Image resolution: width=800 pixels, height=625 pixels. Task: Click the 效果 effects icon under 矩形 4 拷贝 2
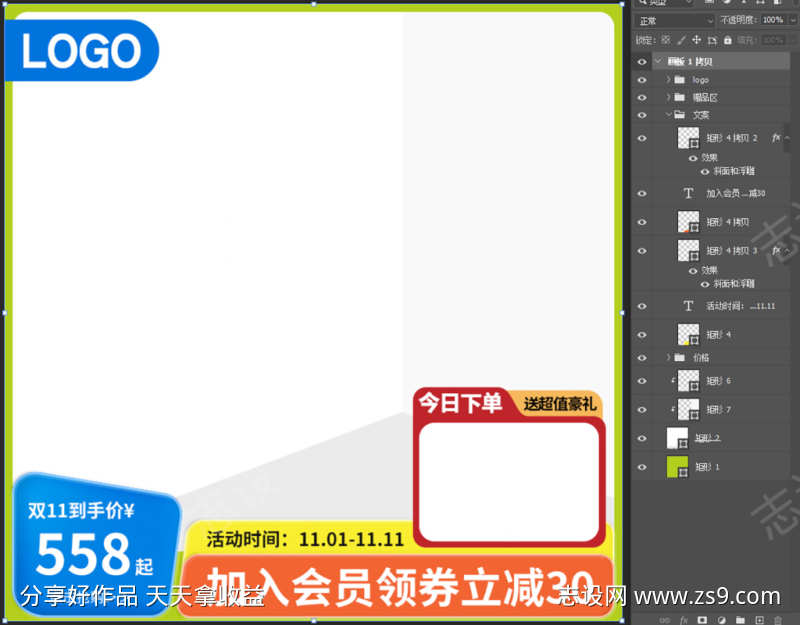[x=691, y=158]
